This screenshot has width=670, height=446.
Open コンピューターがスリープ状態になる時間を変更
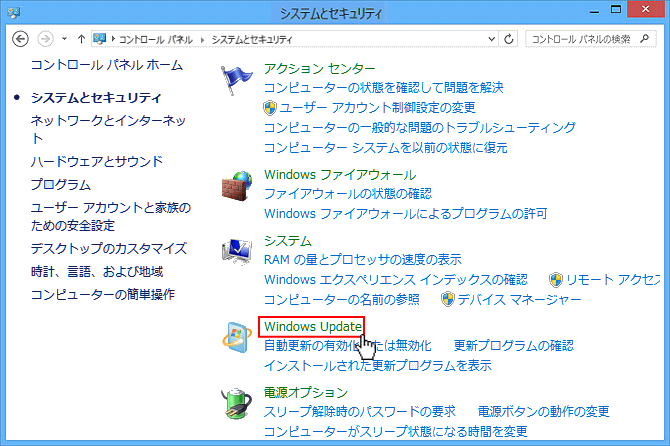[396, 431]
